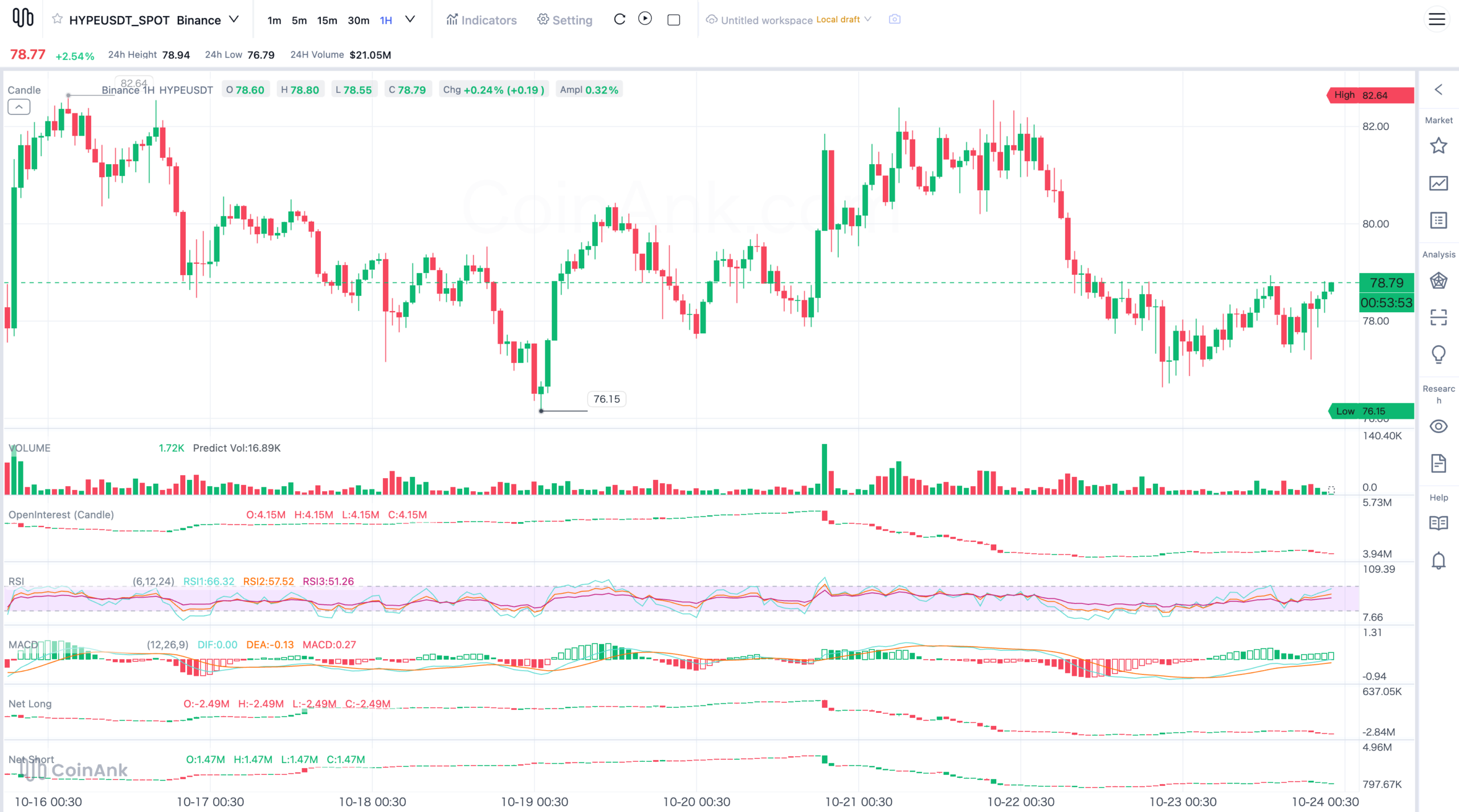
Task: Click the Market star icon in sidebar
Action: (x=1438, y=146)
